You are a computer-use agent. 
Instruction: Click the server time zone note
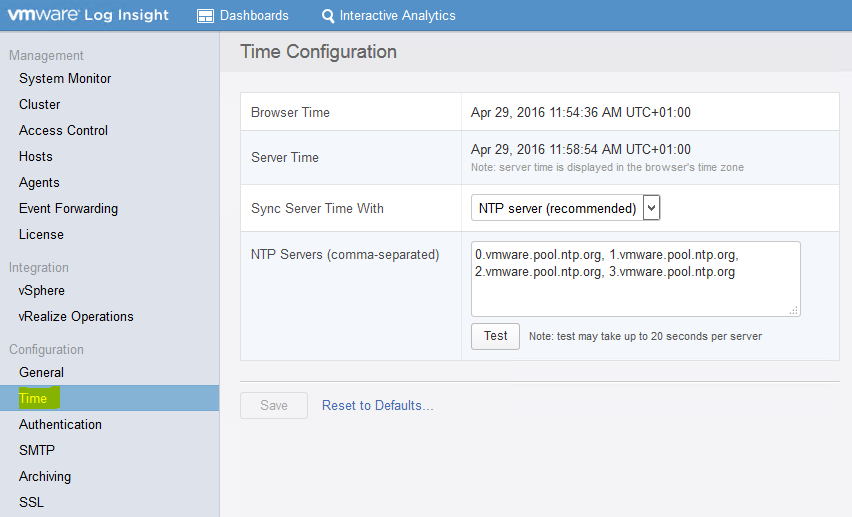click(607, 167)
